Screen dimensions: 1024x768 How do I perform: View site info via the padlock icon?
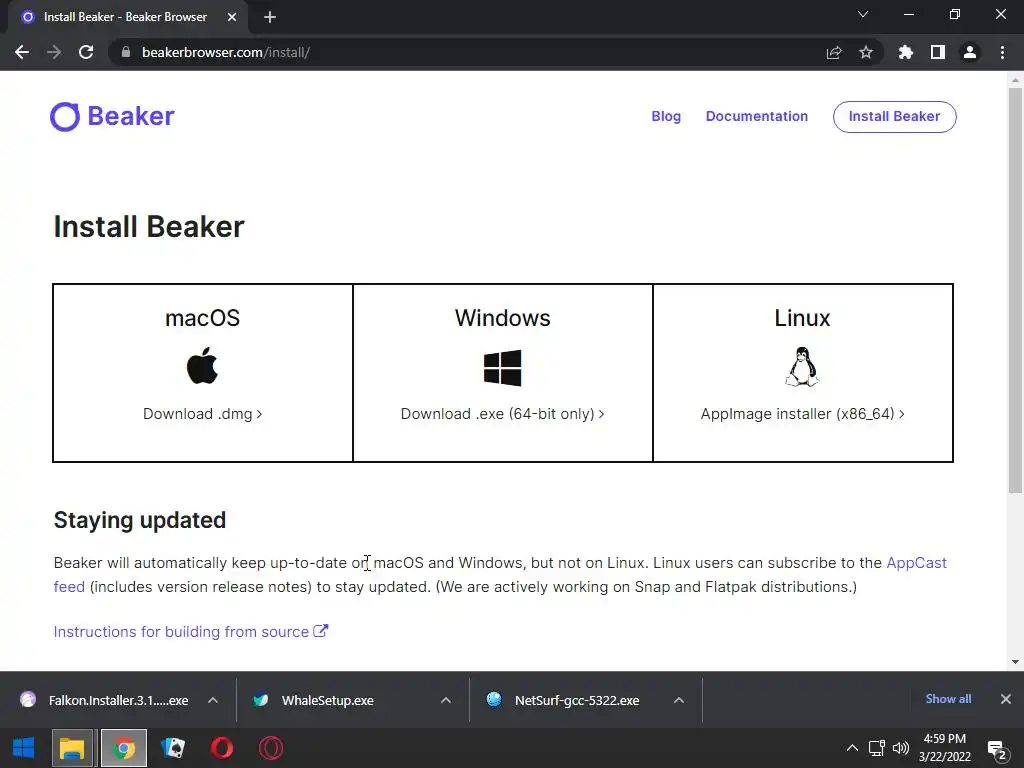pyautogui.click(x=126, y=52)
